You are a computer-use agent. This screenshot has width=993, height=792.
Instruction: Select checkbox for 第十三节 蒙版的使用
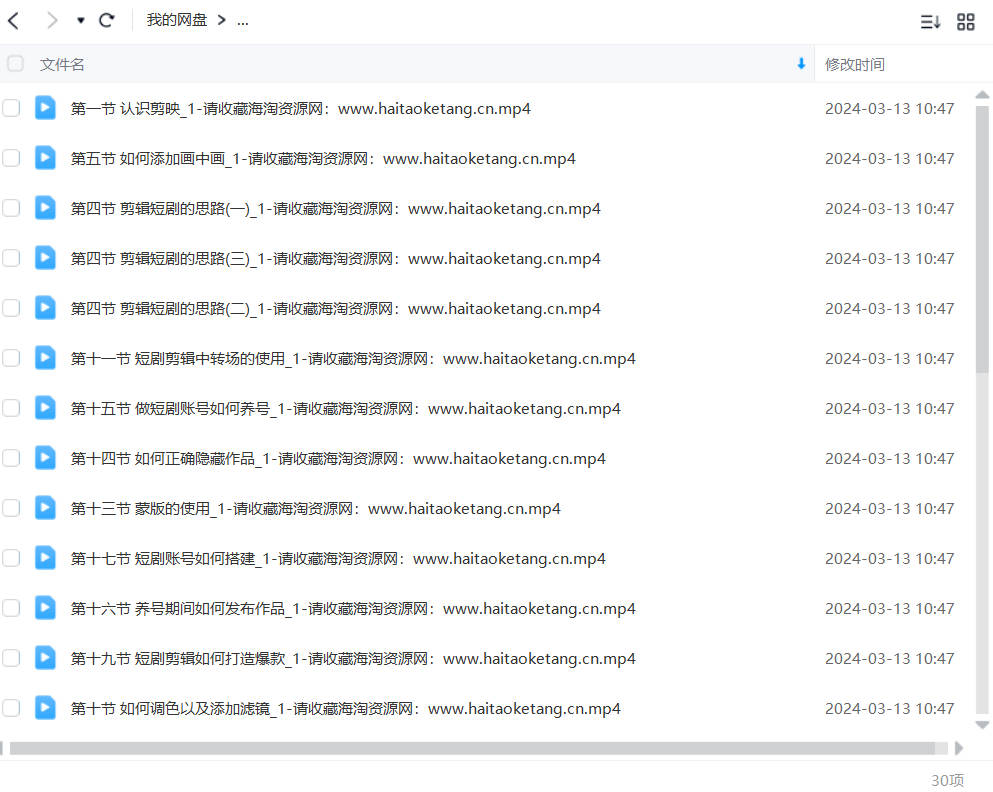click(x=11, y=508)
